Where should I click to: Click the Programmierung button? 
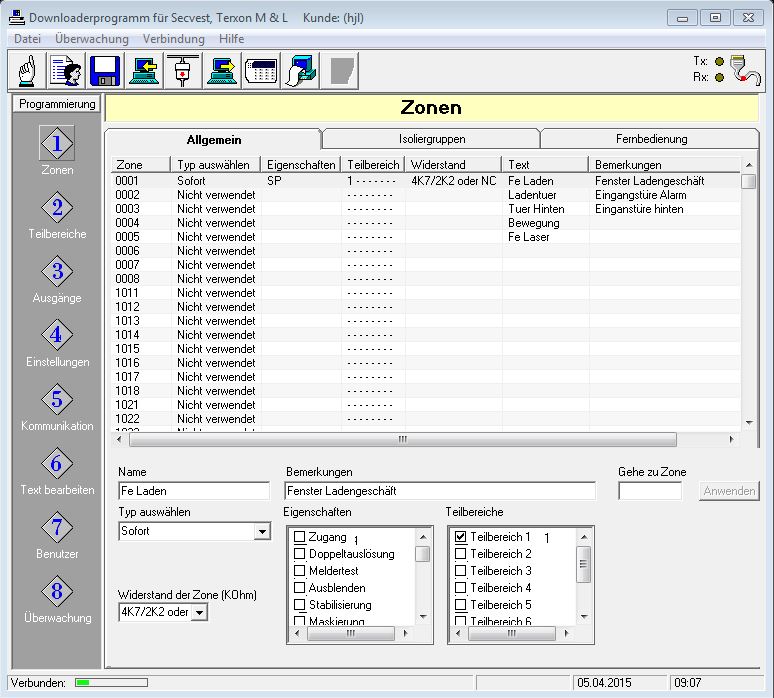pos(56,104)
